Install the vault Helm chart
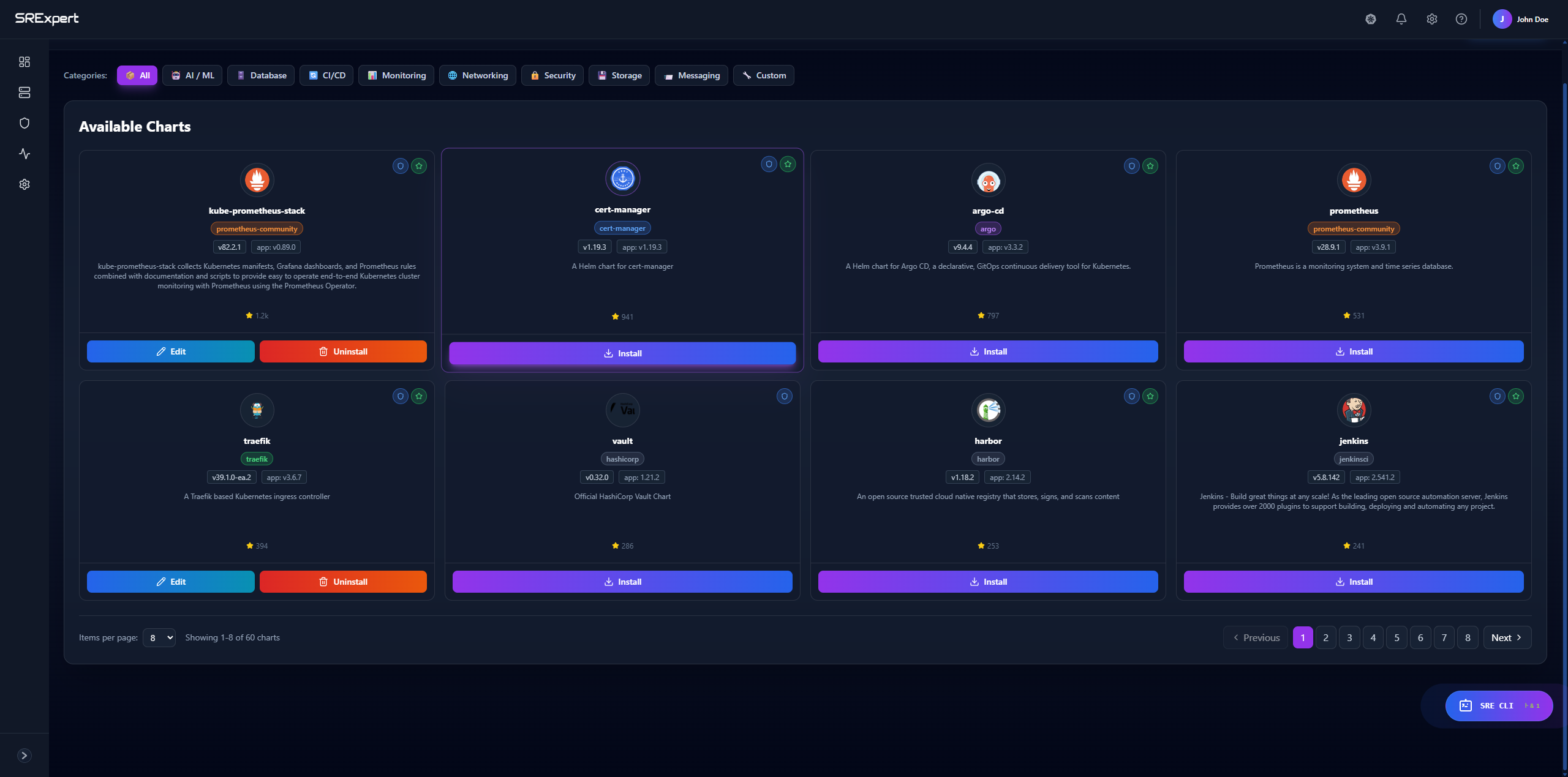This screenshot has width=1568, height=777. pyautogui.click(x=622, y=581)
